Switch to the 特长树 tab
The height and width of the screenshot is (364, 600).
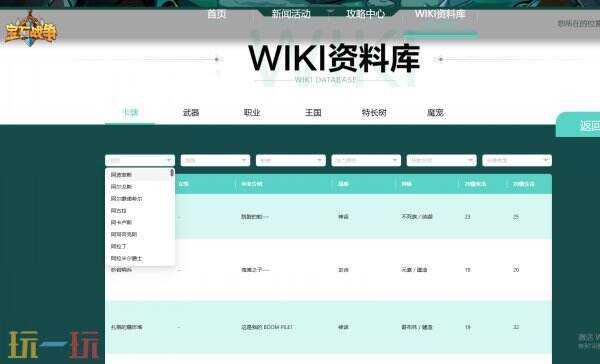pyautogui.click(x=374, y=113)
